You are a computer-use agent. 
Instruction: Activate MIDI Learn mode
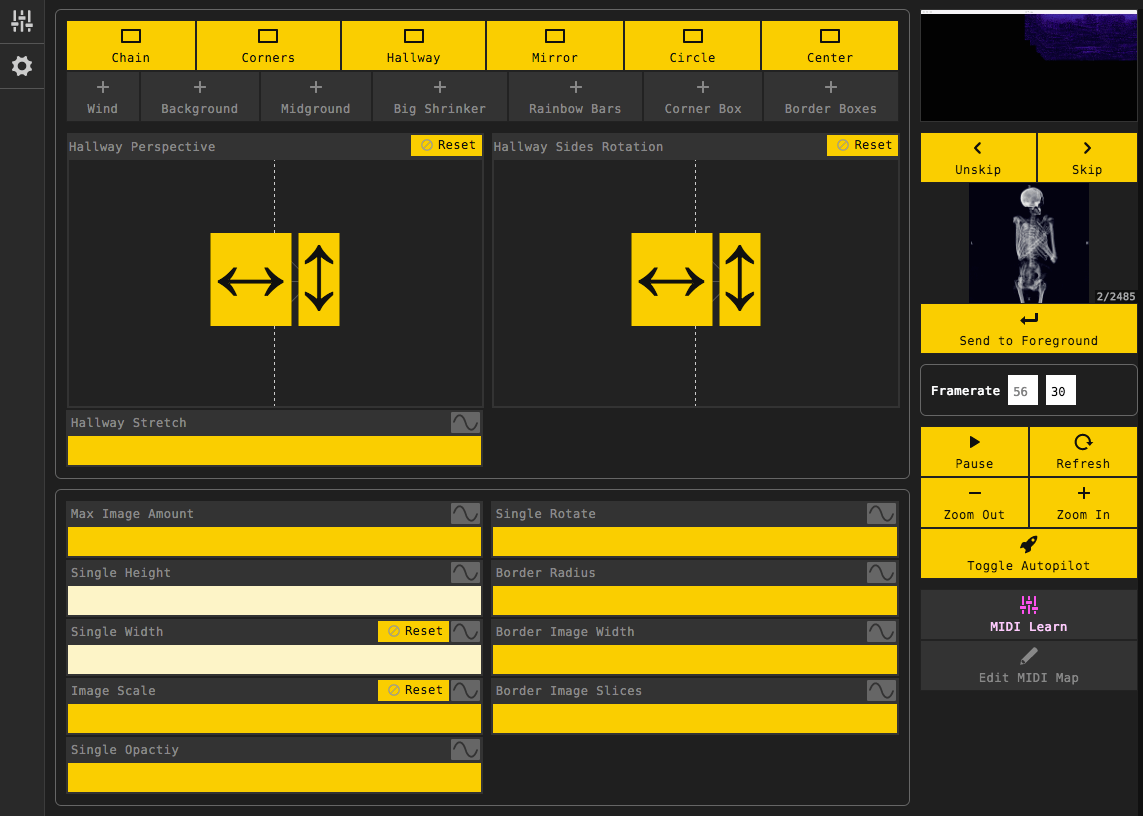coord(1029,615)
